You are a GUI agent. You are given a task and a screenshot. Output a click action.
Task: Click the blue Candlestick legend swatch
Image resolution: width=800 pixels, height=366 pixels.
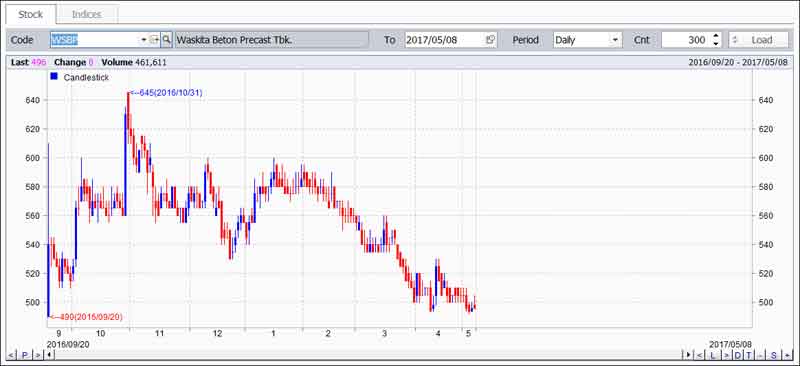click(54, 77)
